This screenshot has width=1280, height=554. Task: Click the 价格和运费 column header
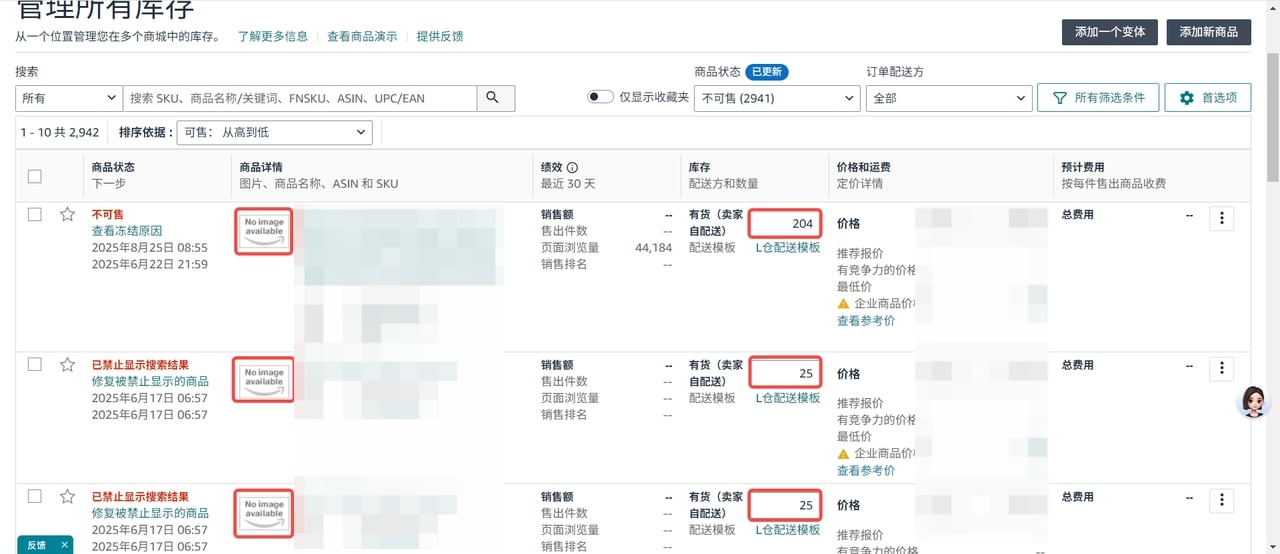point(864,167)
